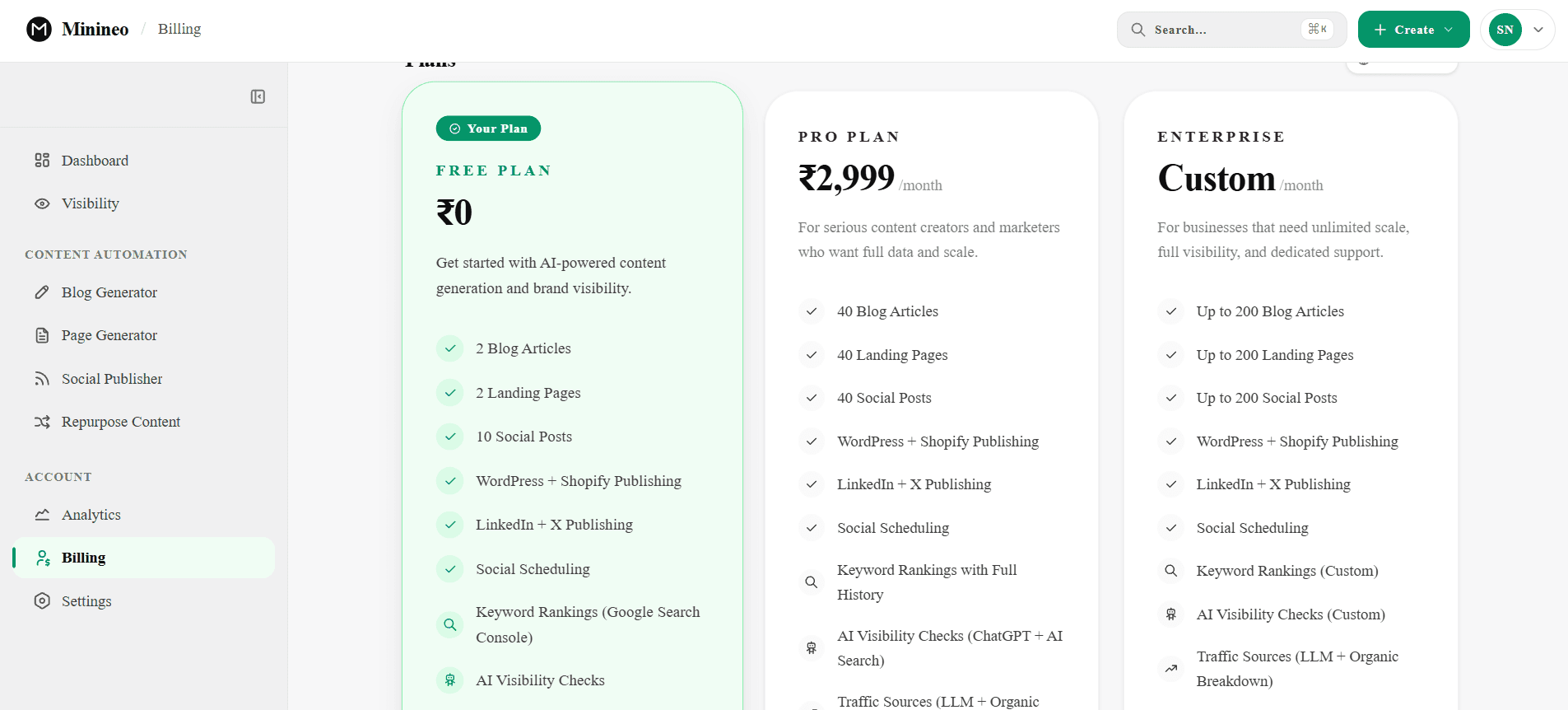
Task: Click the Settings gear icon in sidebar
Action: pyautogui.click(x=42, y=600)
